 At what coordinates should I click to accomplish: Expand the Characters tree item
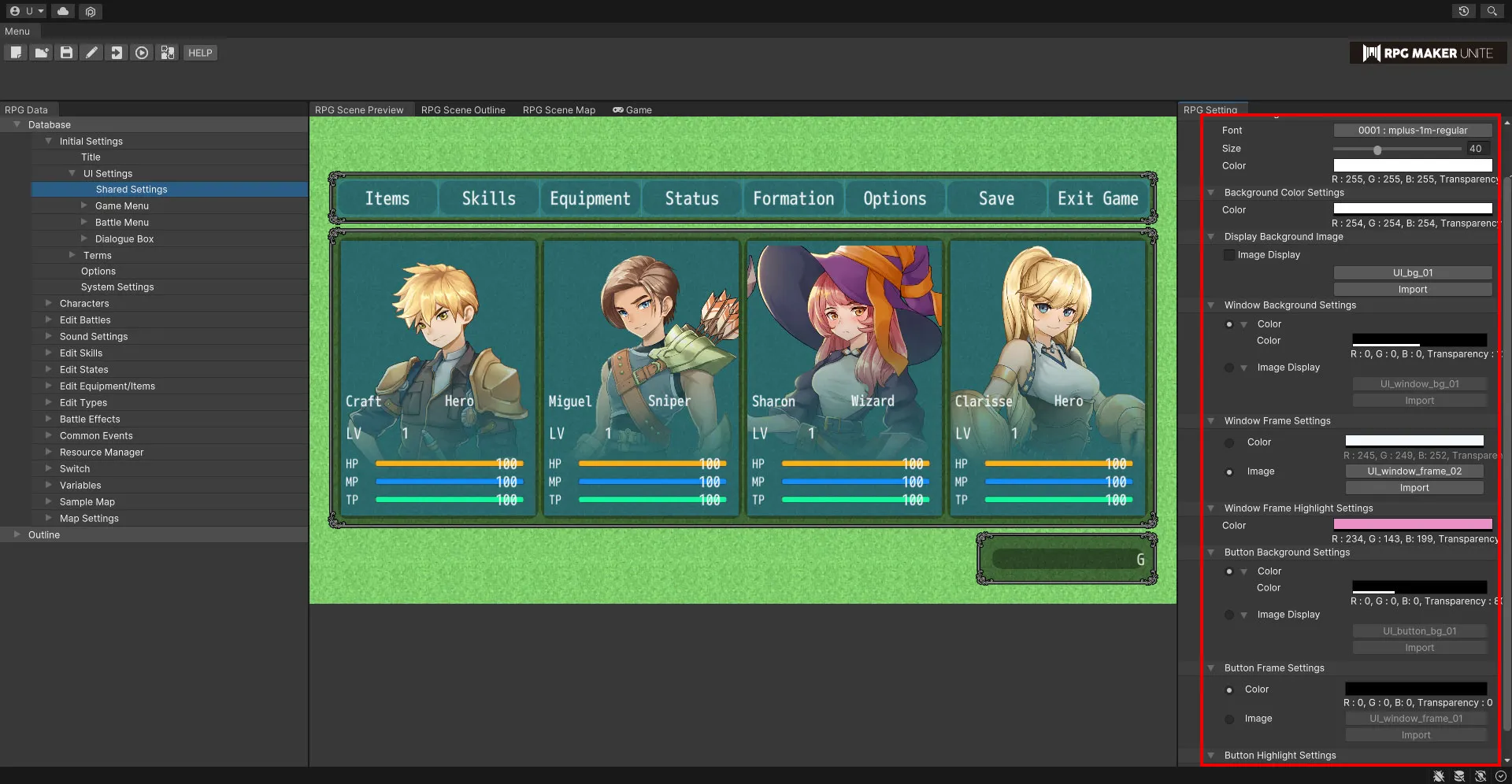pyautogui.click(x=49, y=303)
